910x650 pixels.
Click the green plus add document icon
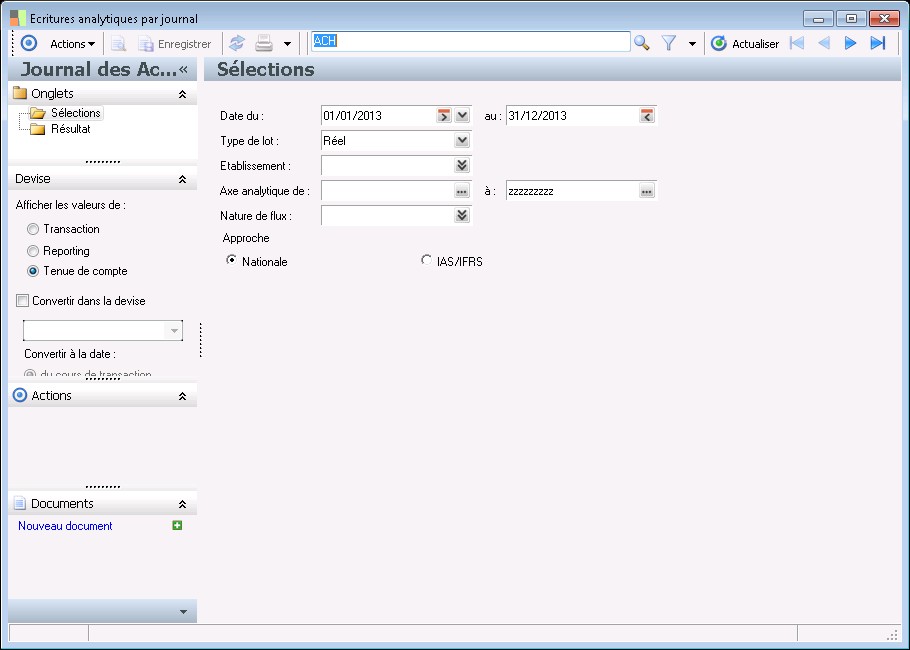coord(178,525)
